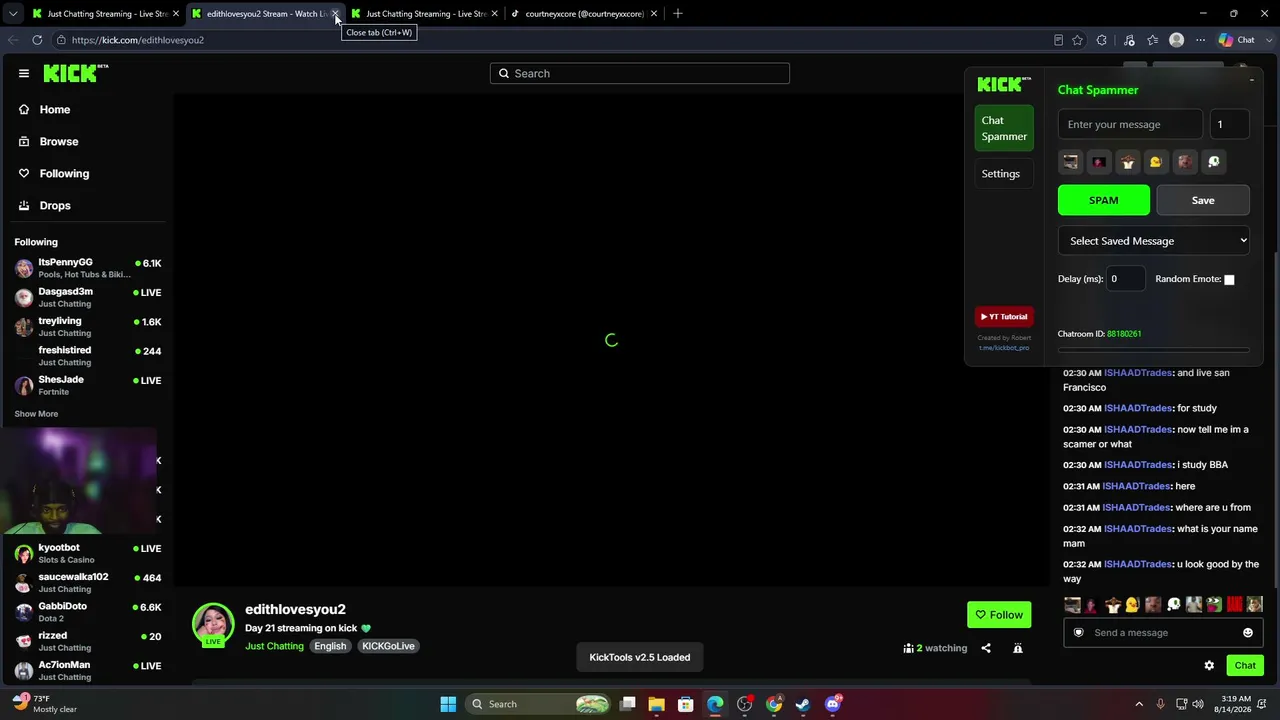The width and height of the screenshot is (1280, 720).
Task: Click the KICKGoLive tag
Action: [x=388, y=646]
